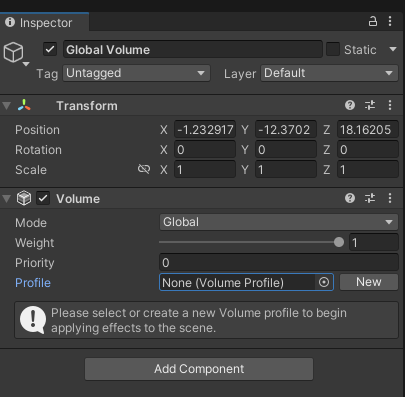405x397 pixels.
Task: Lock the Inspector panel
Action: [373, 21]
